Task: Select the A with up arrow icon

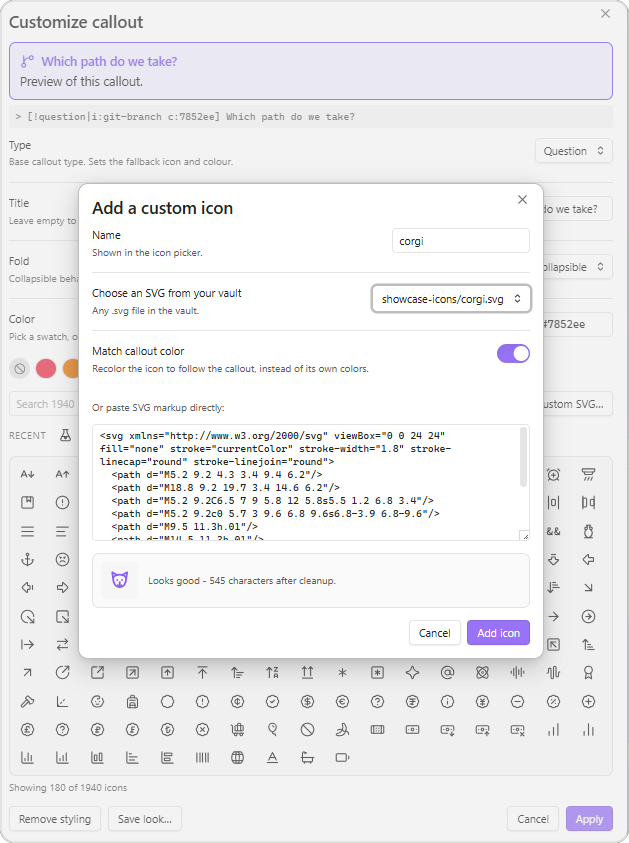Action: 62,474
